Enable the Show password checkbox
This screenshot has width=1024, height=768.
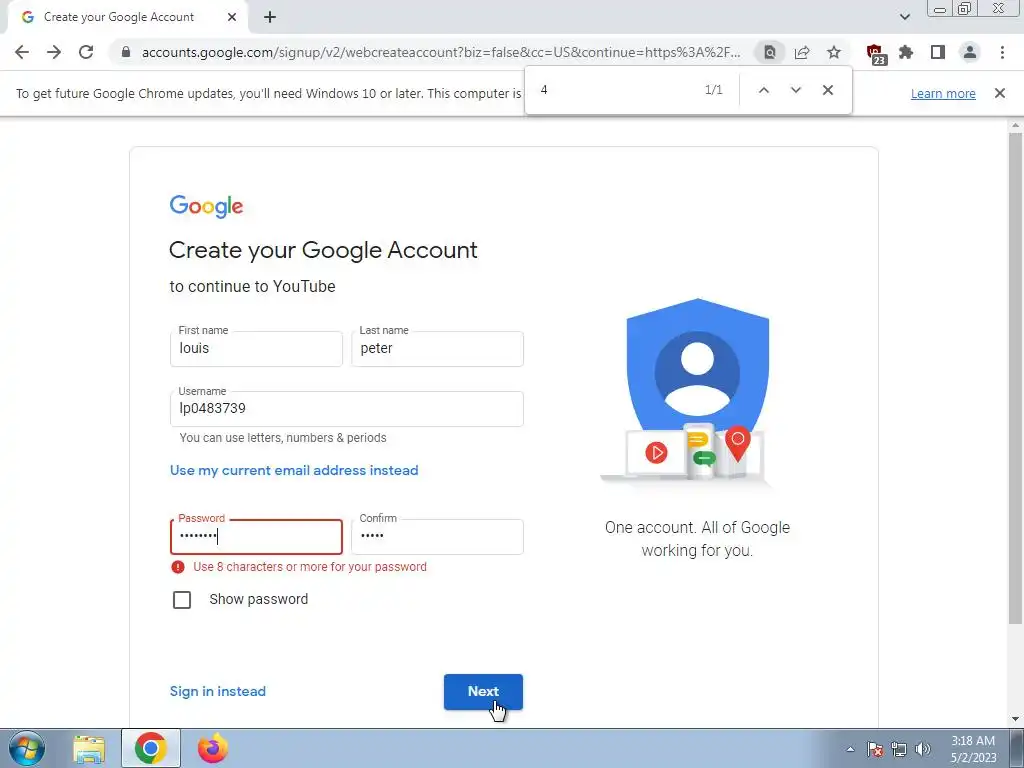[x=182, y=600]
